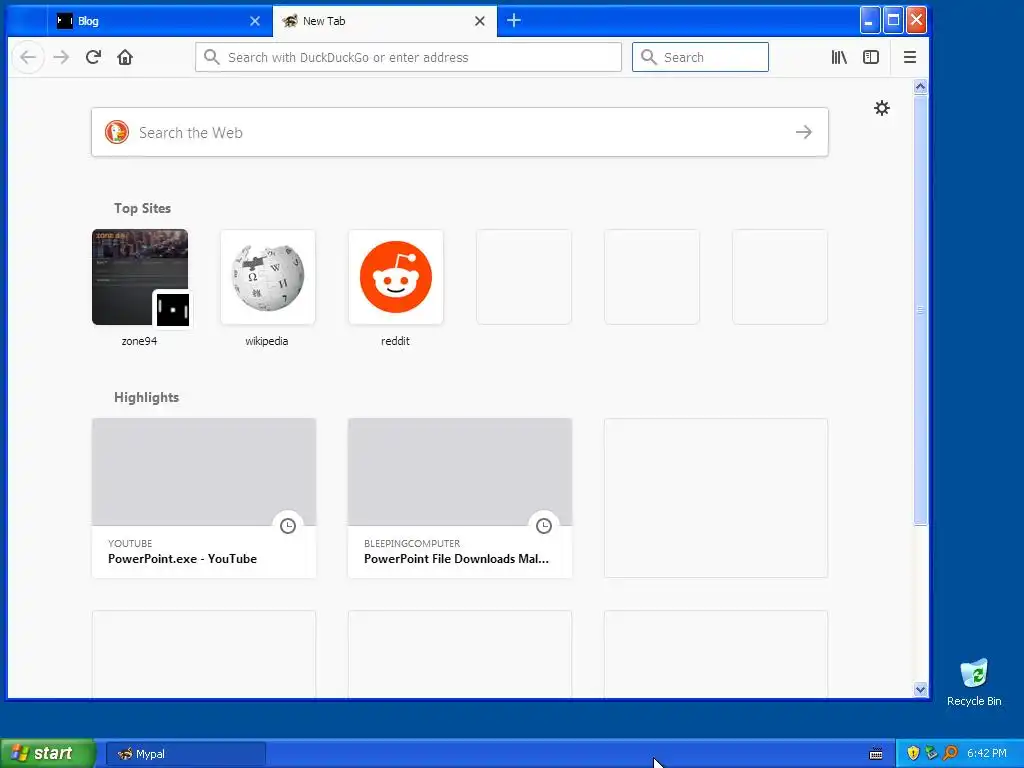Click the Top Sites section heading

click(x=142, y=208)
